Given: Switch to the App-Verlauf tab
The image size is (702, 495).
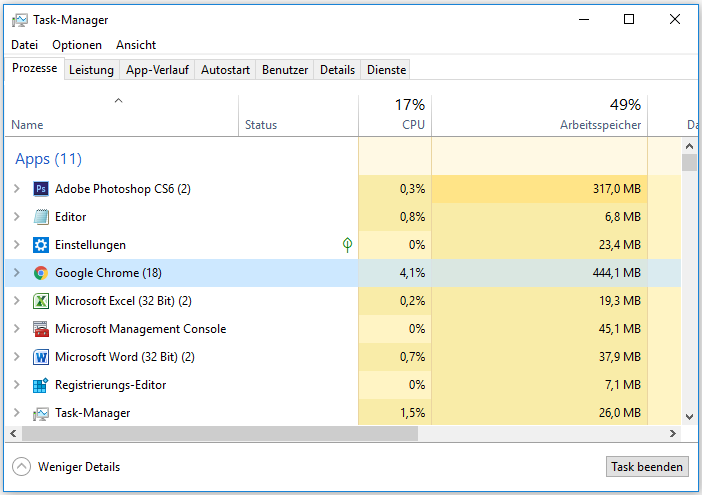Looking at the screenshot, I should 157,70.
